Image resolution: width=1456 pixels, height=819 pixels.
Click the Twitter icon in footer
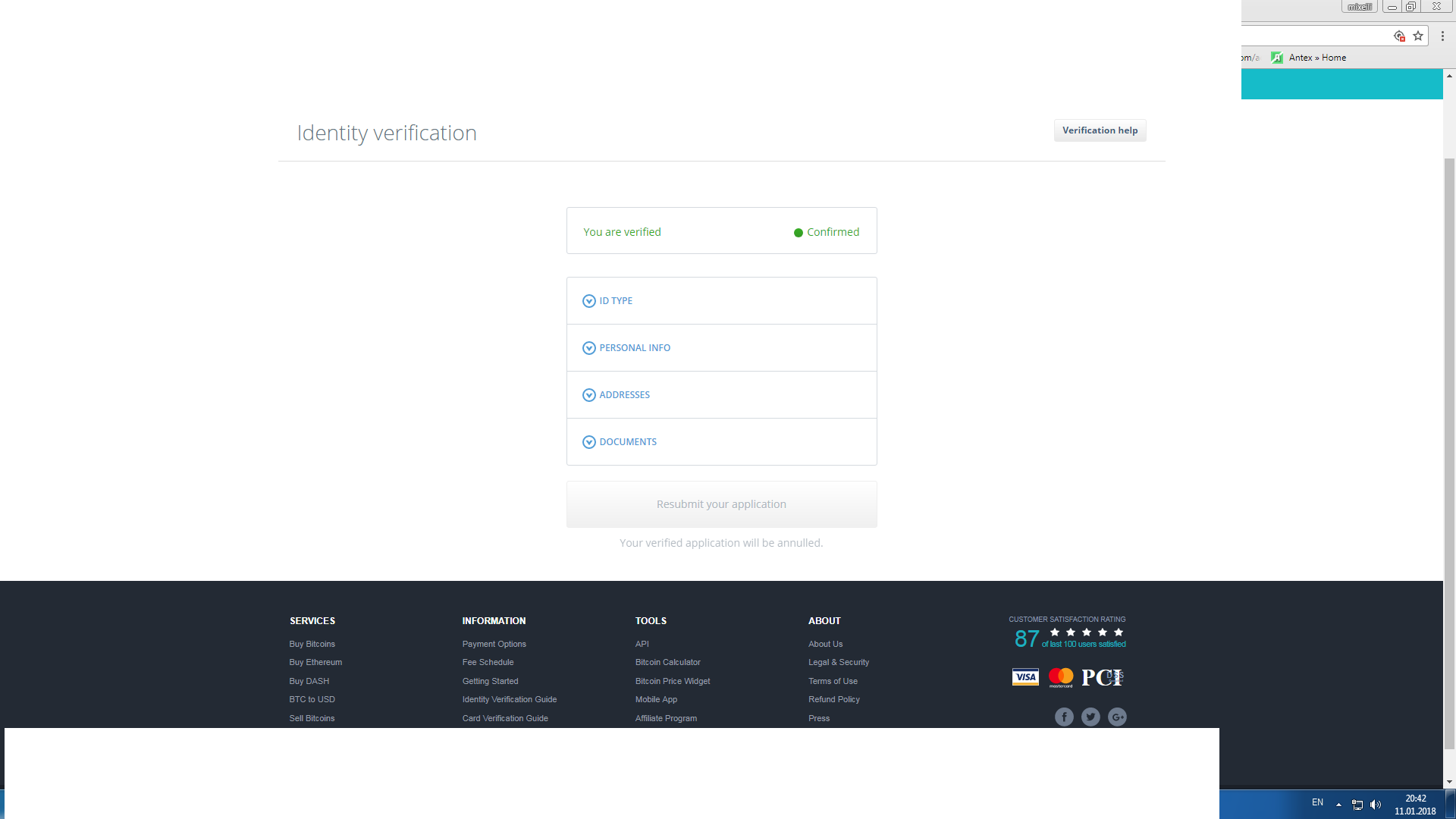[1090, 717]
